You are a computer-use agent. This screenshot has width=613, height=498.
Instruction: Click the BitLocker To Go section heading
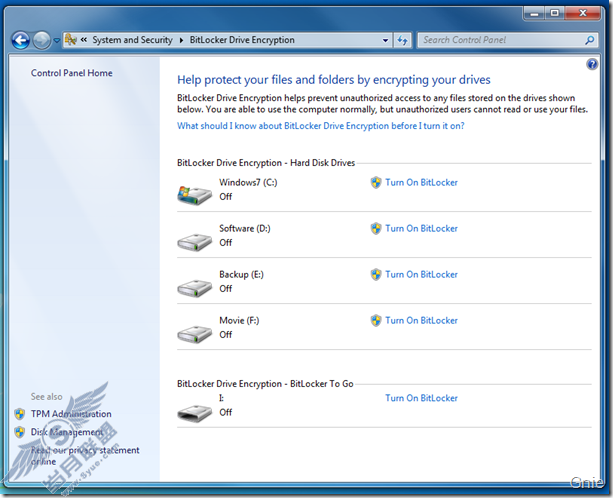click(265, 384)
